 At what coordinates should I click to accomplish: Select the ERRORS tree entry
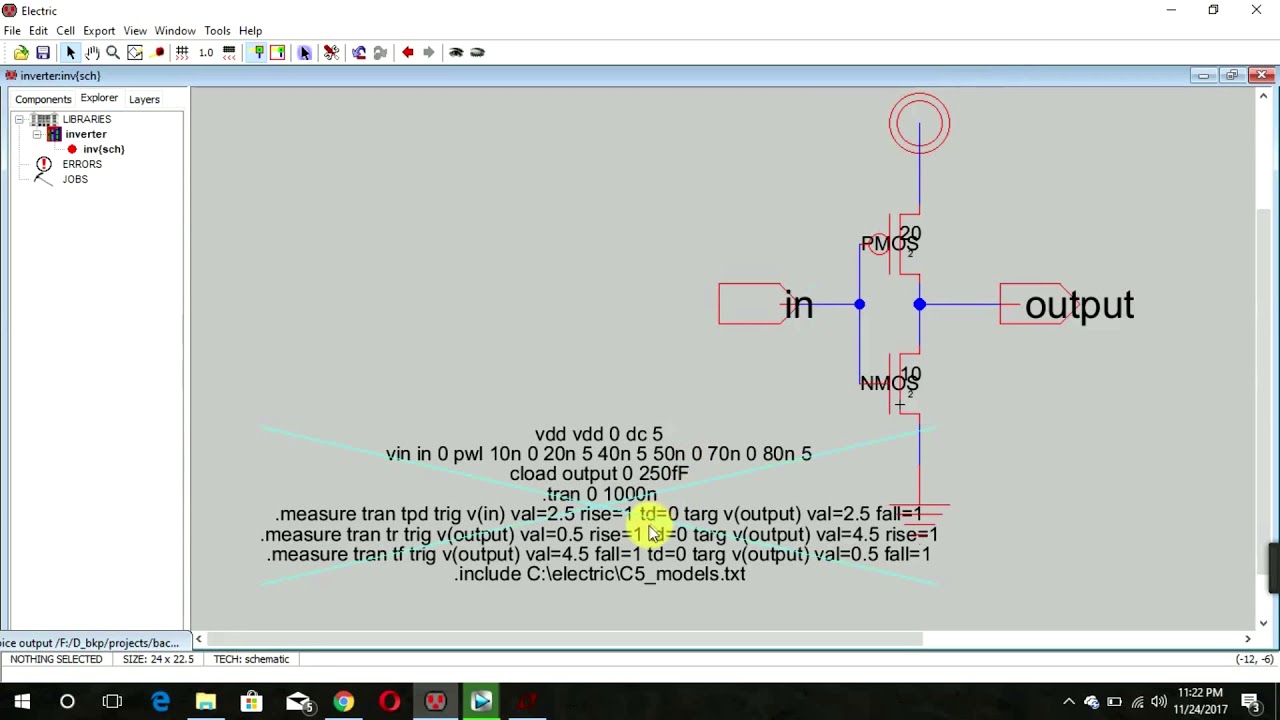[82, 164]
